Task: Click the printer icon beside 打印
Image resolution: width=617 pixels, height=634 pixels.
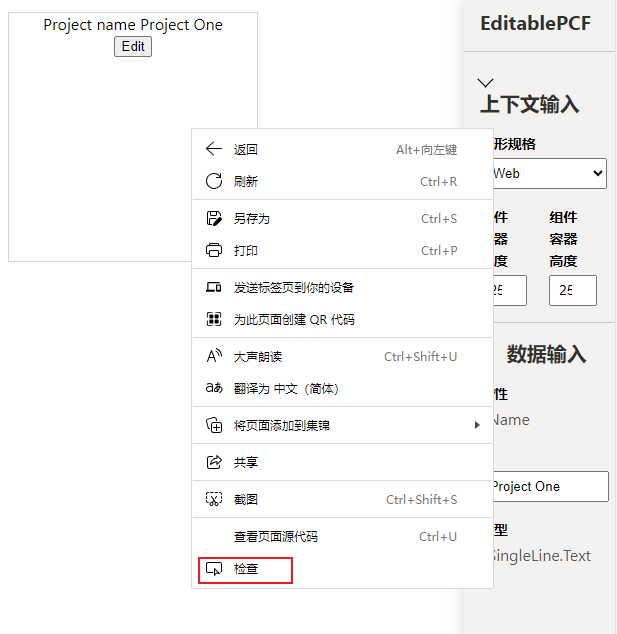Action: (x=213, y=250)
